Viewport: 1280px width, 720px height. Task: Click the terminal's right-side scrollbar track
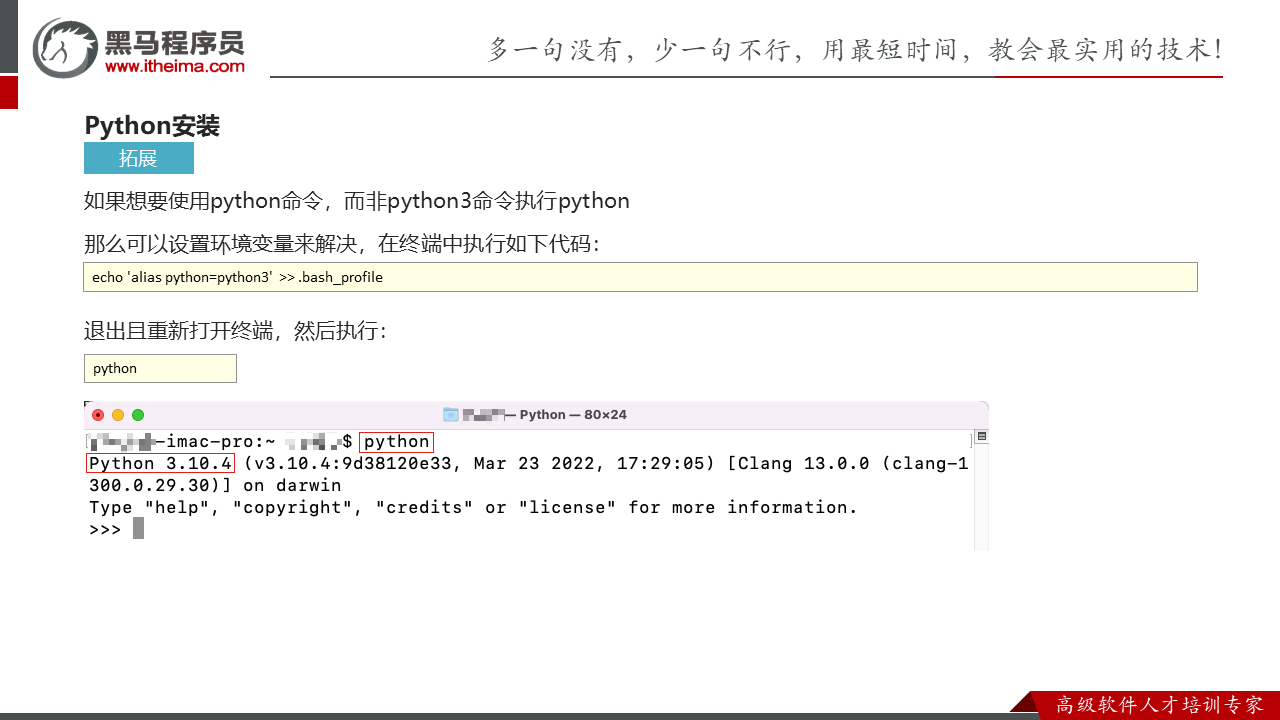click(x=981, y=500)
